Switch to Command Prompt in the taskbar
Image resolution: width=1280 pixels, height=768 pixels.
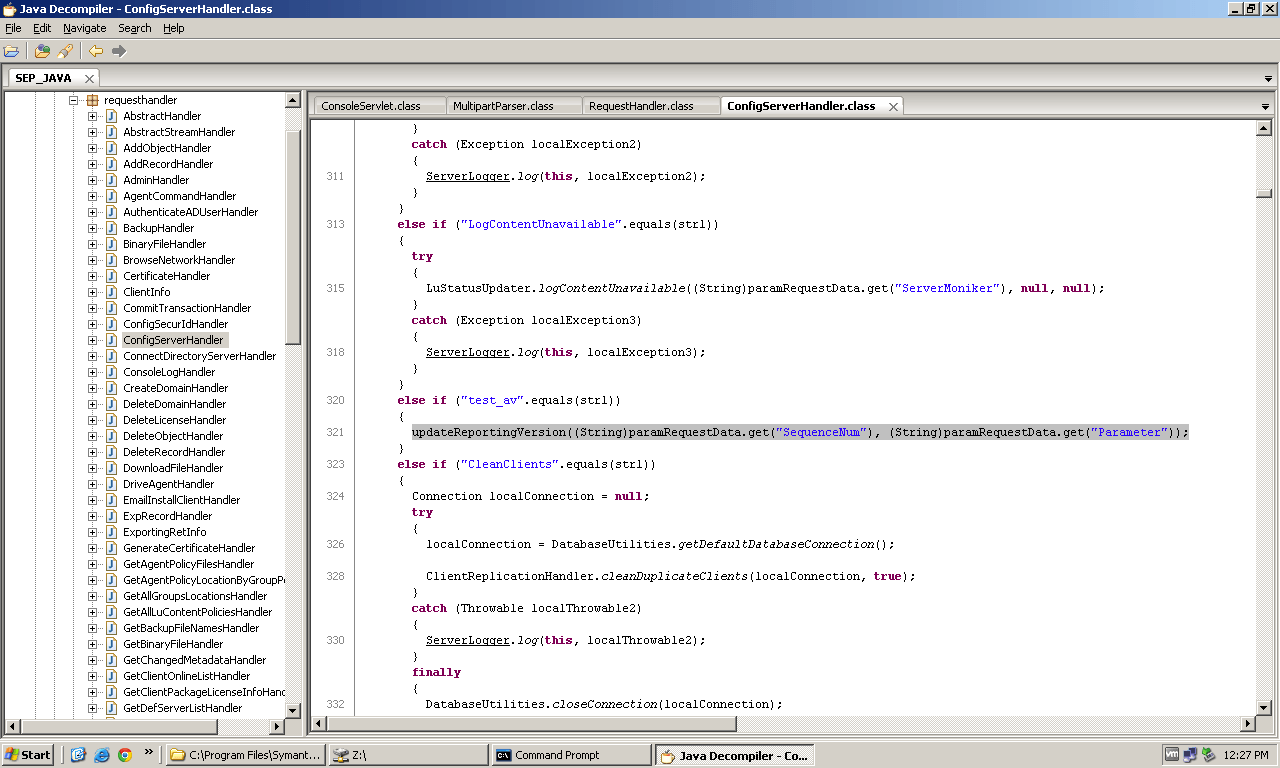click(x=570, y=755)
